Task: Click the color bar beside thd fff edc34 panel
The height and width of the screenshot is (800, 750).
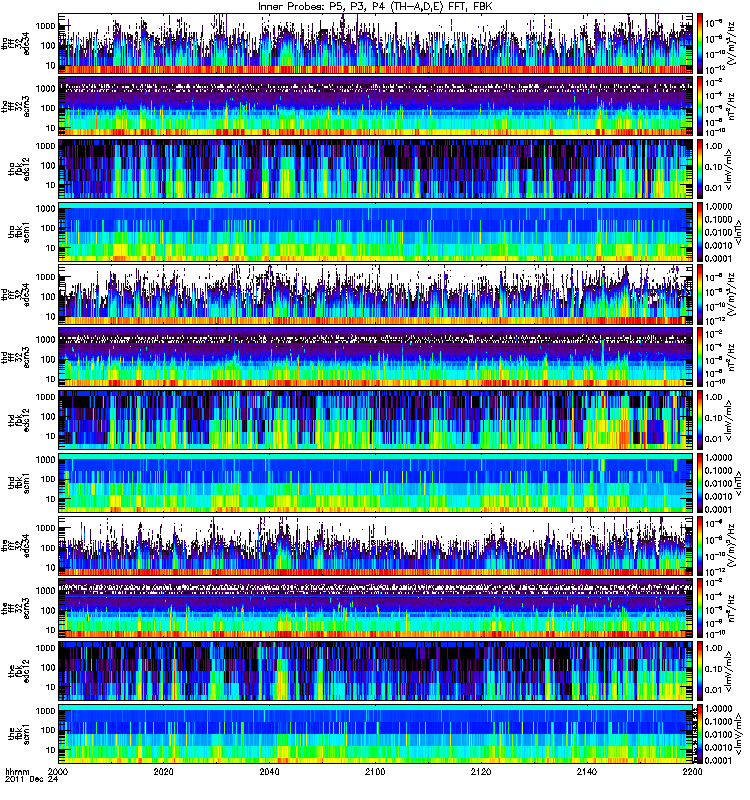Action: [700, 294]
